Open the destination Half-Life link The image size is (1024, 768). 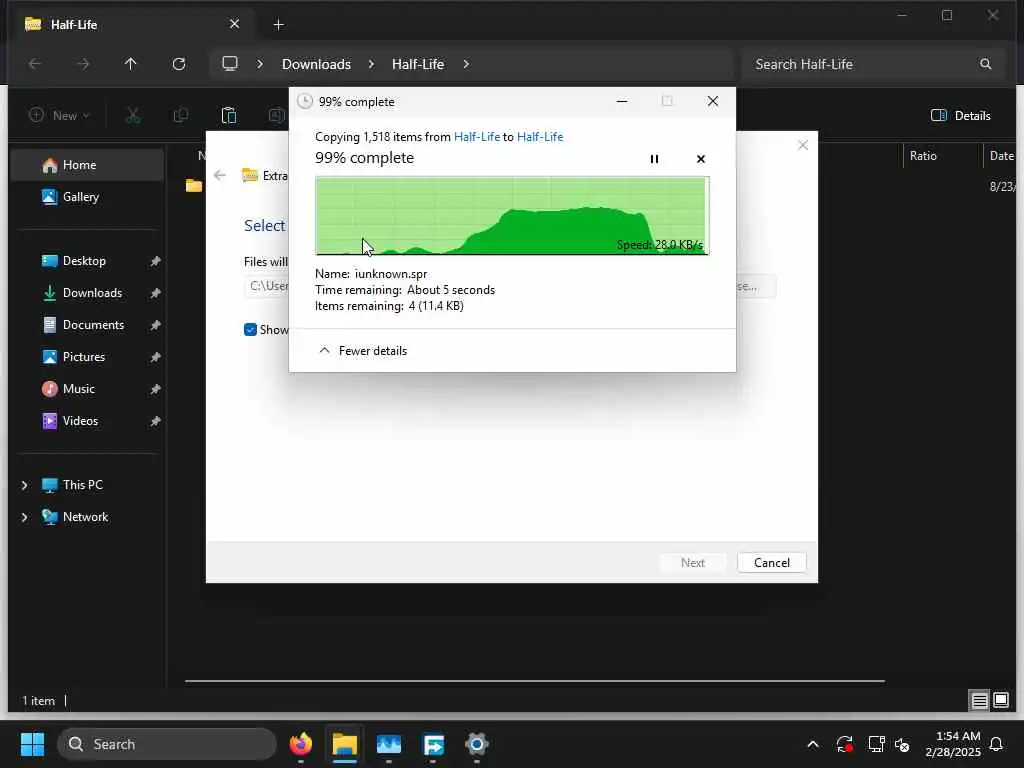[540, 136]
